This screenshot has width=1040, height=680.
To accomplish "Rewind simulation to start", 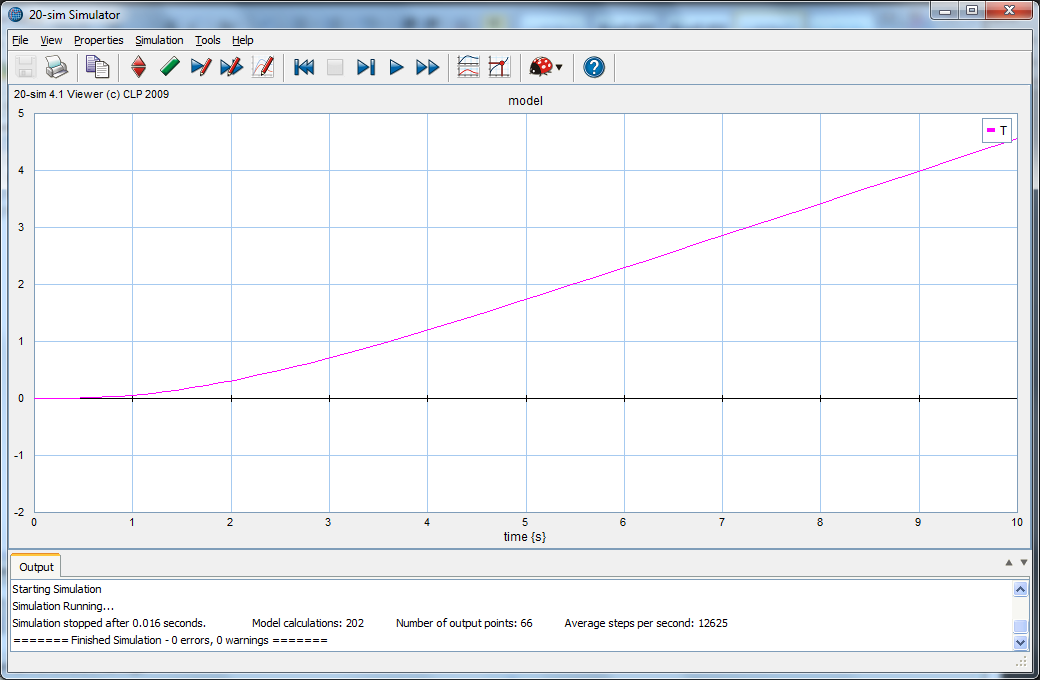I will pyautogui.click(x=304, y=67).
